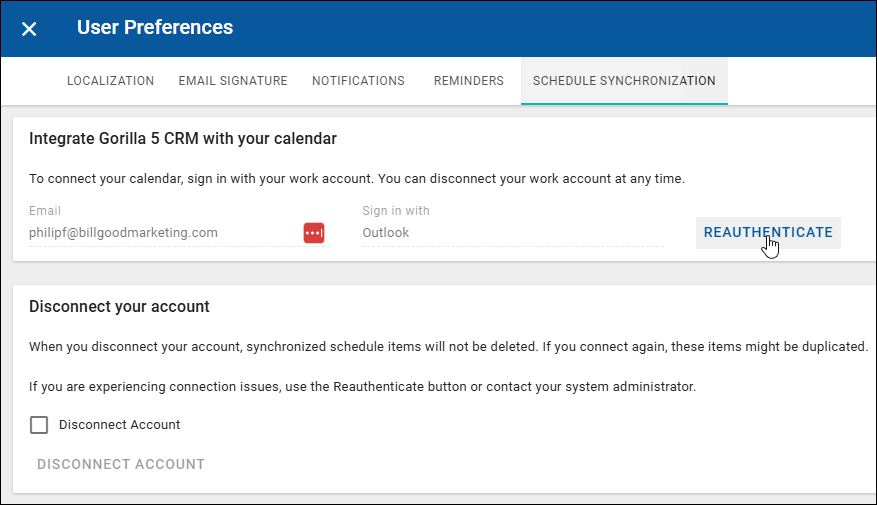Click the connect your calendar instruction text

[357, 179]
